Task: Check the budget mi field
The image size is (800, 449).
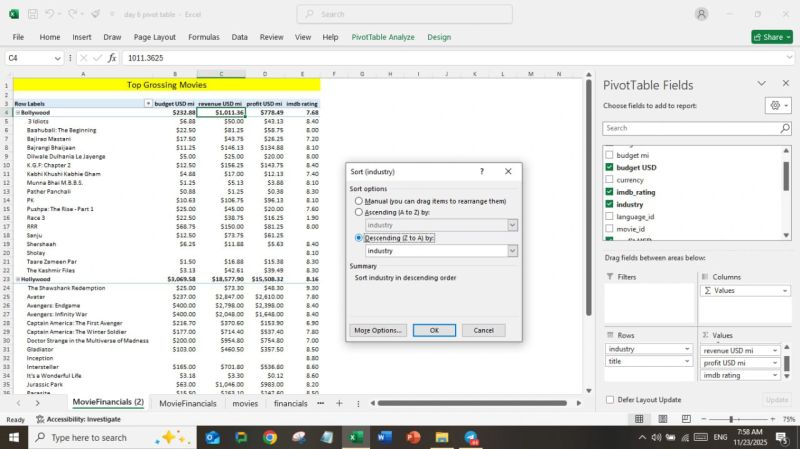Action: click(609, 155)
